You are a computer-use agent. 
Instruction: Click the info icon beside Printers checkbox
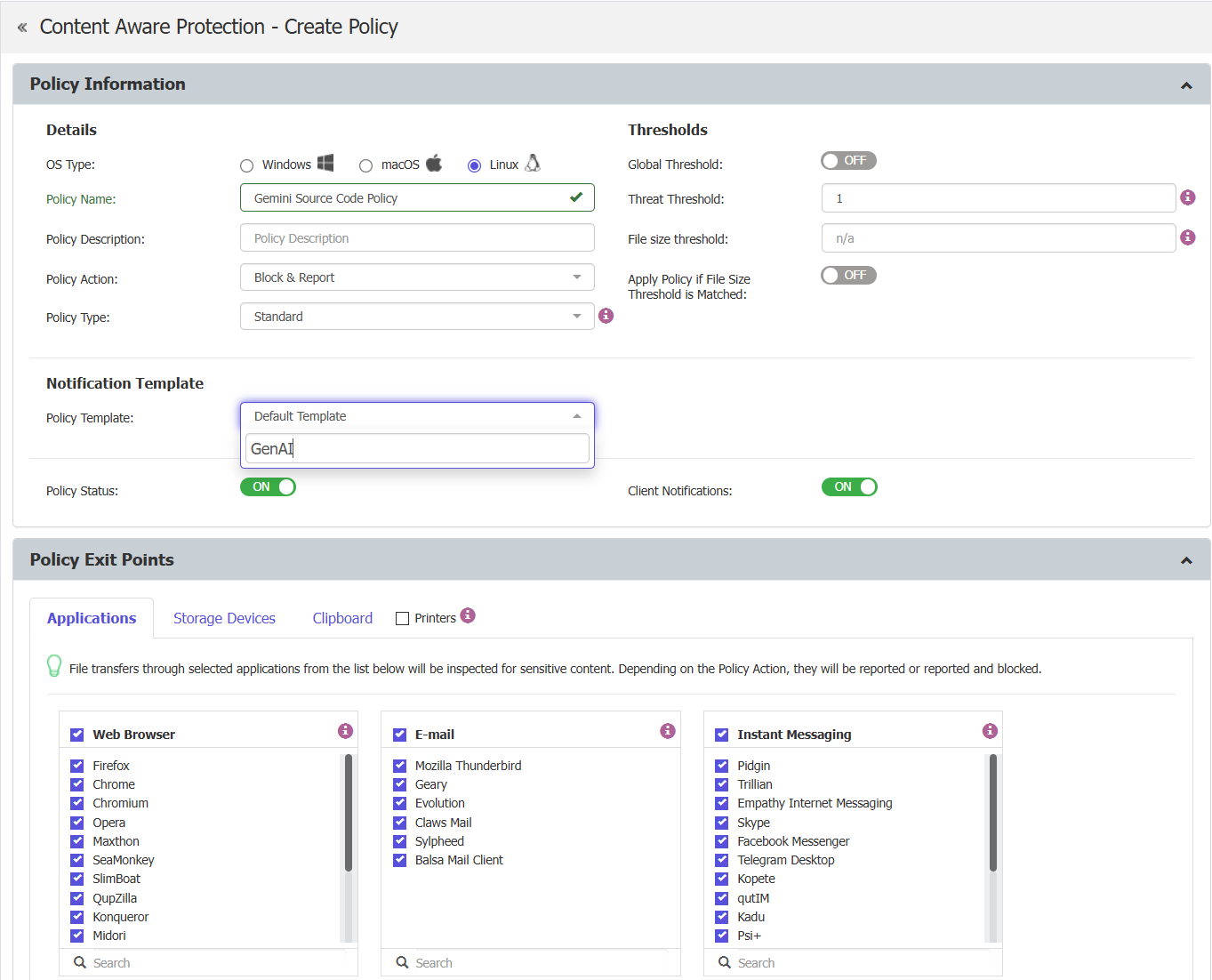click(469, 615)
